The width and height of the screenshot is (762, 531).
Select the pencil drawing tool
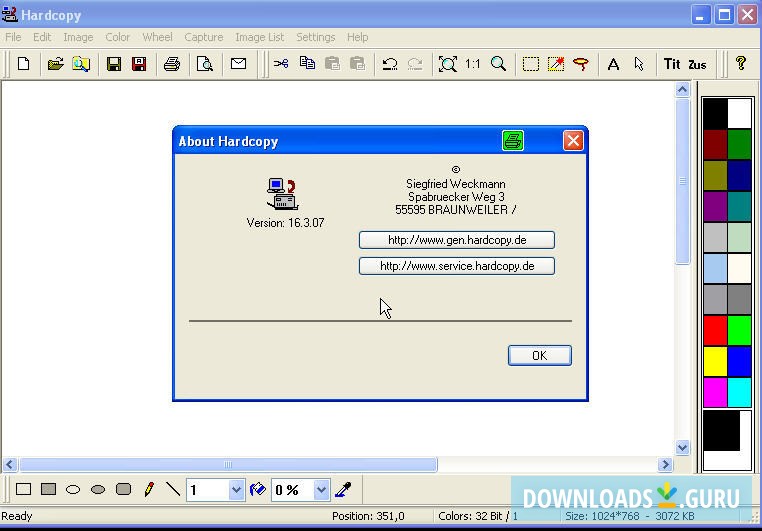pos(149,489)
